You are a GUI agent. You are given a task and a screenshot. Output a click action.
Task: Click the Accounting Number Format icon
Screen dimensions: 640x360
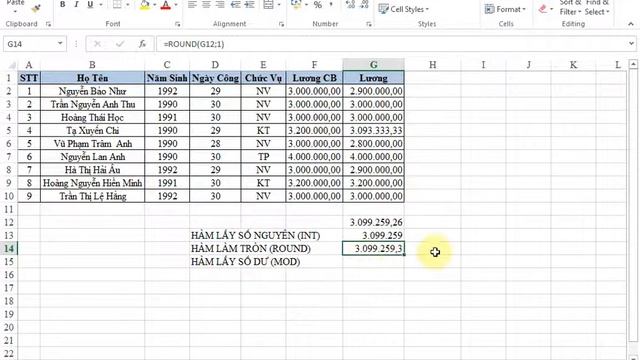tap(296, 5)
